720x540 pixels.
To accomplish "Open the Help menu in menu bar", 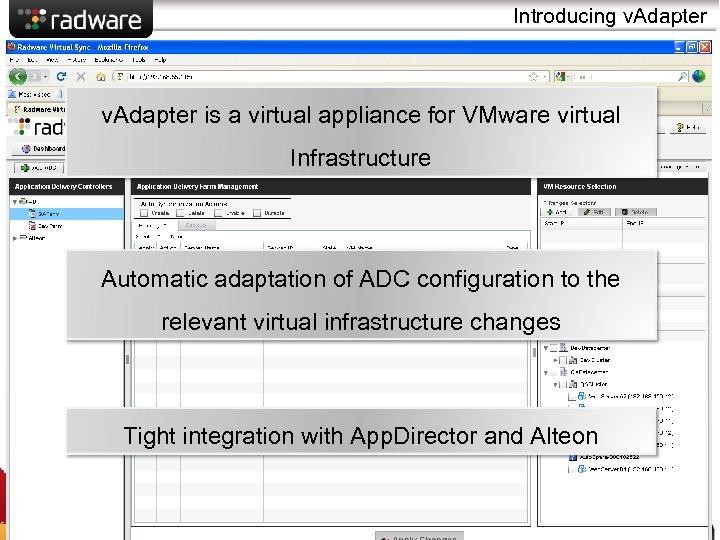I will point(160,60).
